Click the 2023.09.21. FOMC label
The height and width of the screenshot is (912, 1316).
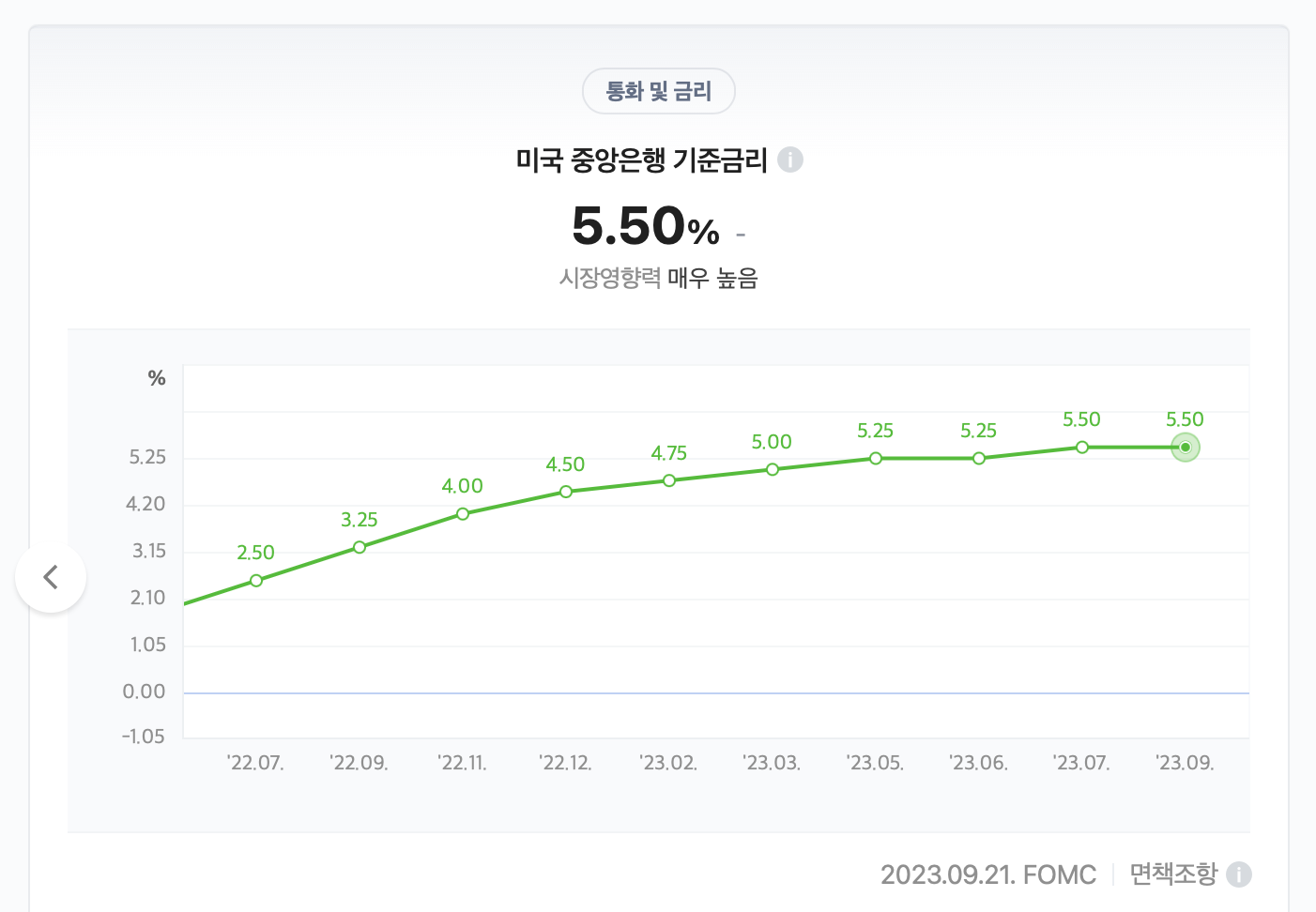pos(987,874)
